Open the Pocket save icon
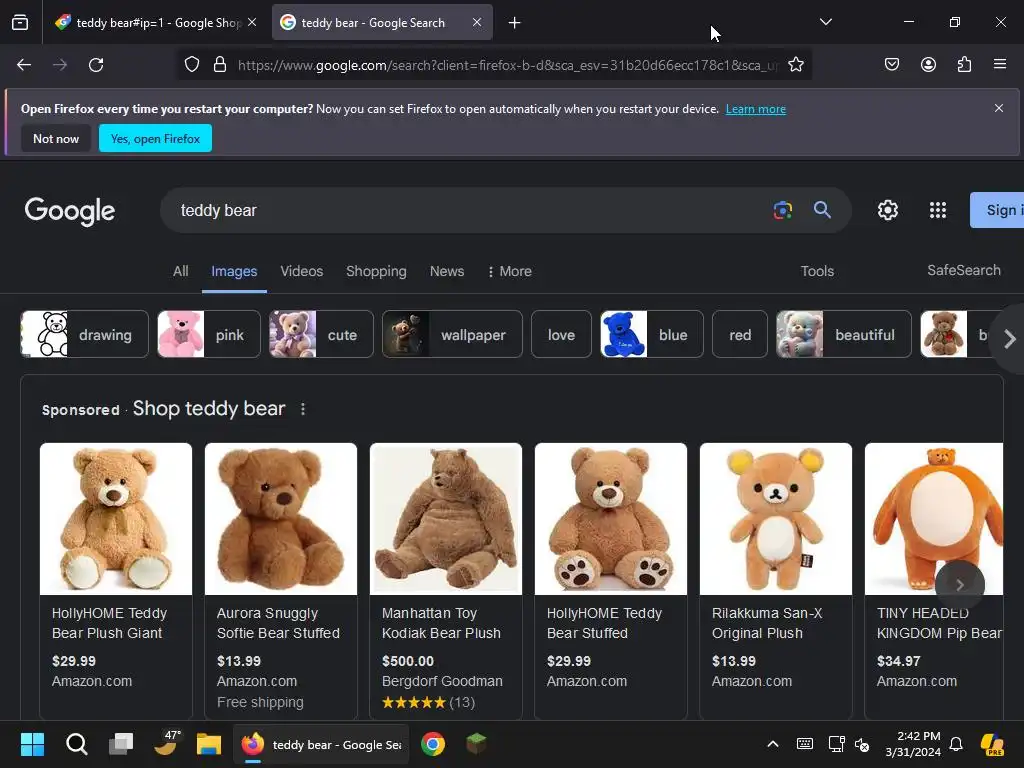 point(892,64)
